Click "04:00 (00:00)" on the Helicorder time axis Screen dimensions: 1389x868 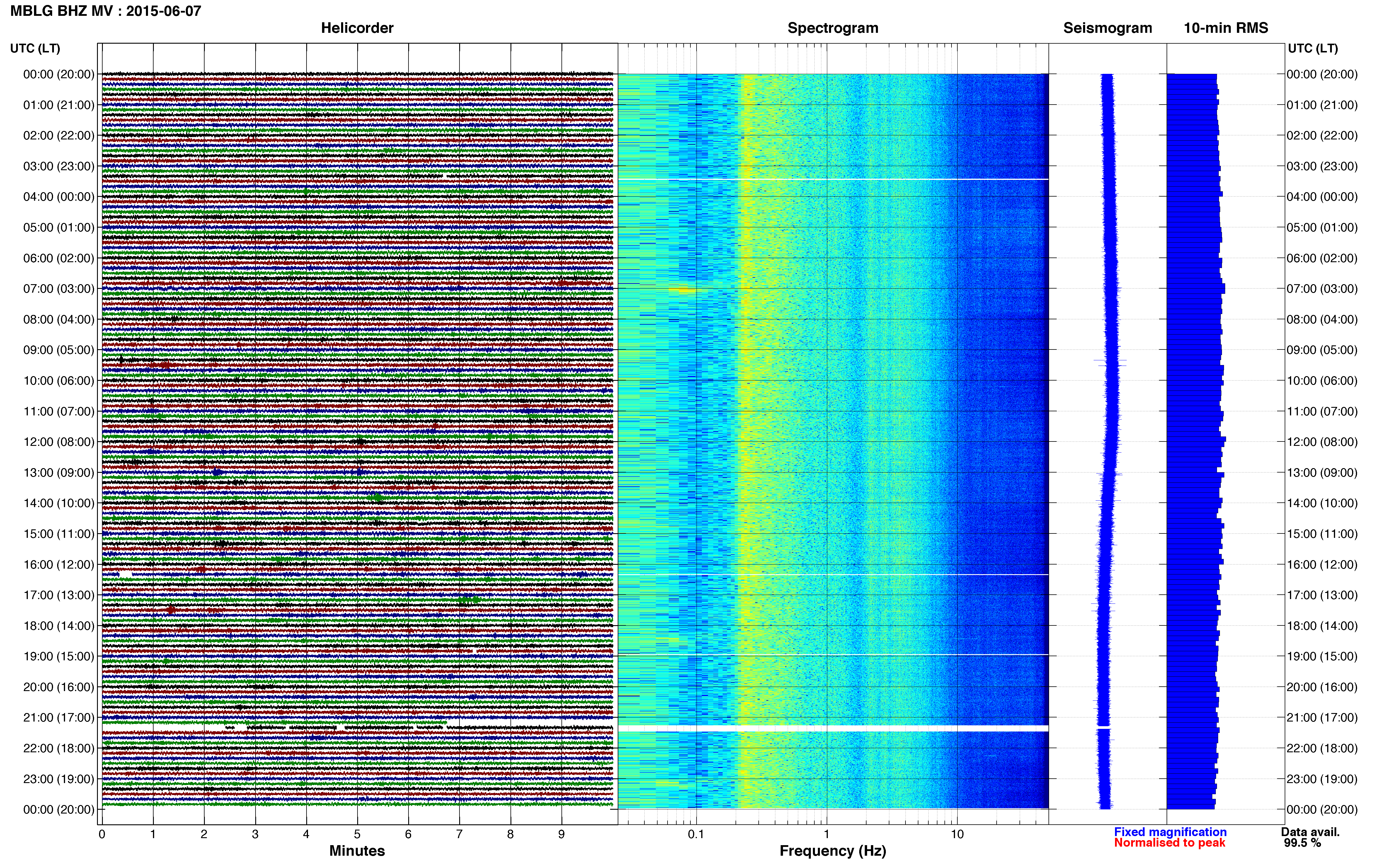click(x=59, y=197)
